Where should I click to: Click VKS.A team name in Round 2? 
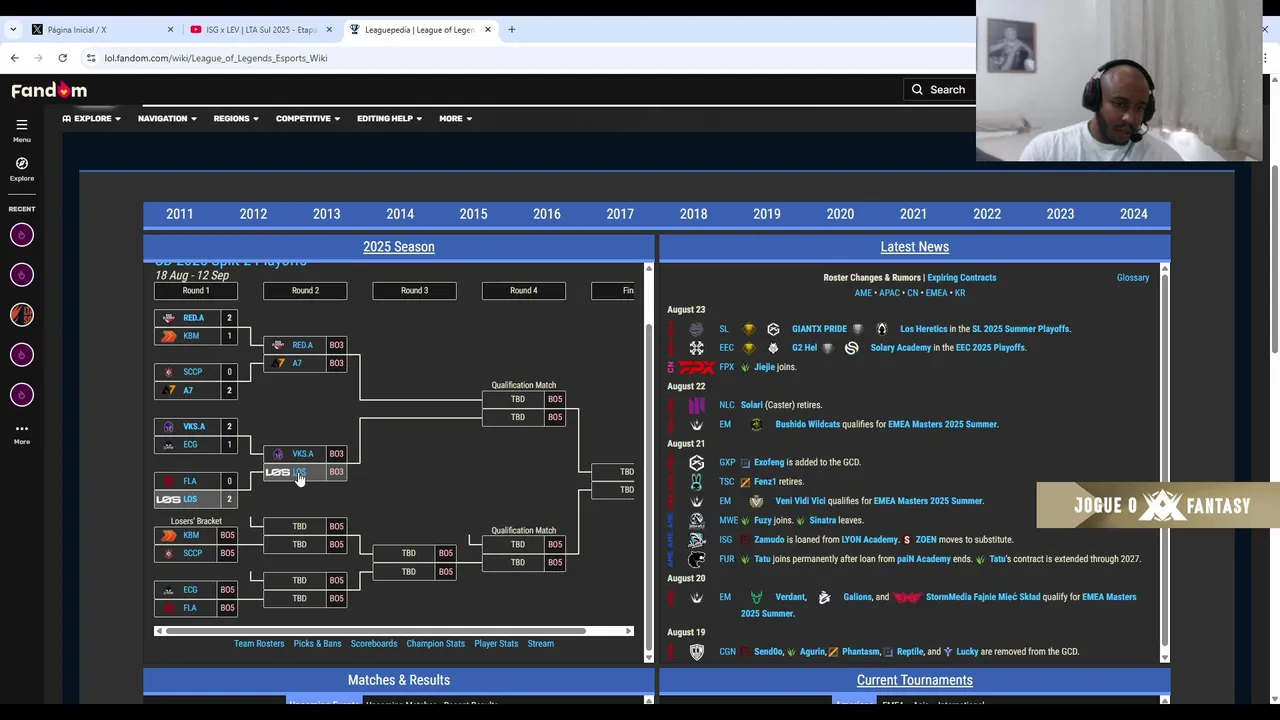tap(302, 454)
